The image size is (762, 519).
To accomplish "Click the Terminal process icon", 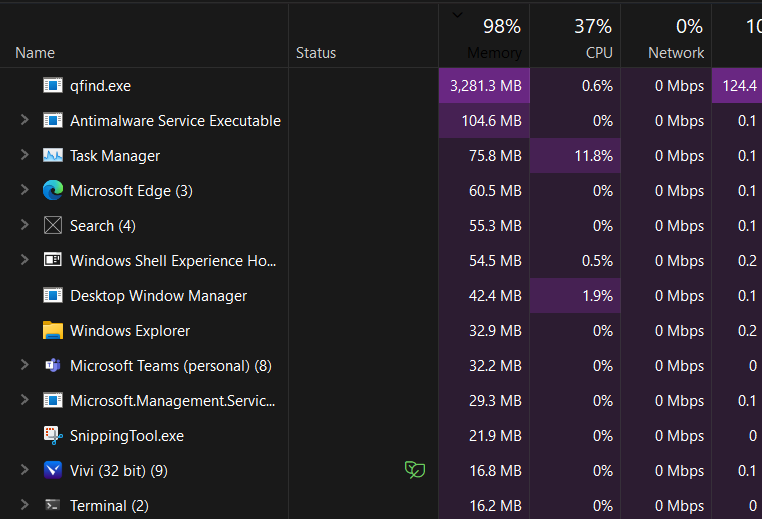I will [52, 505].
